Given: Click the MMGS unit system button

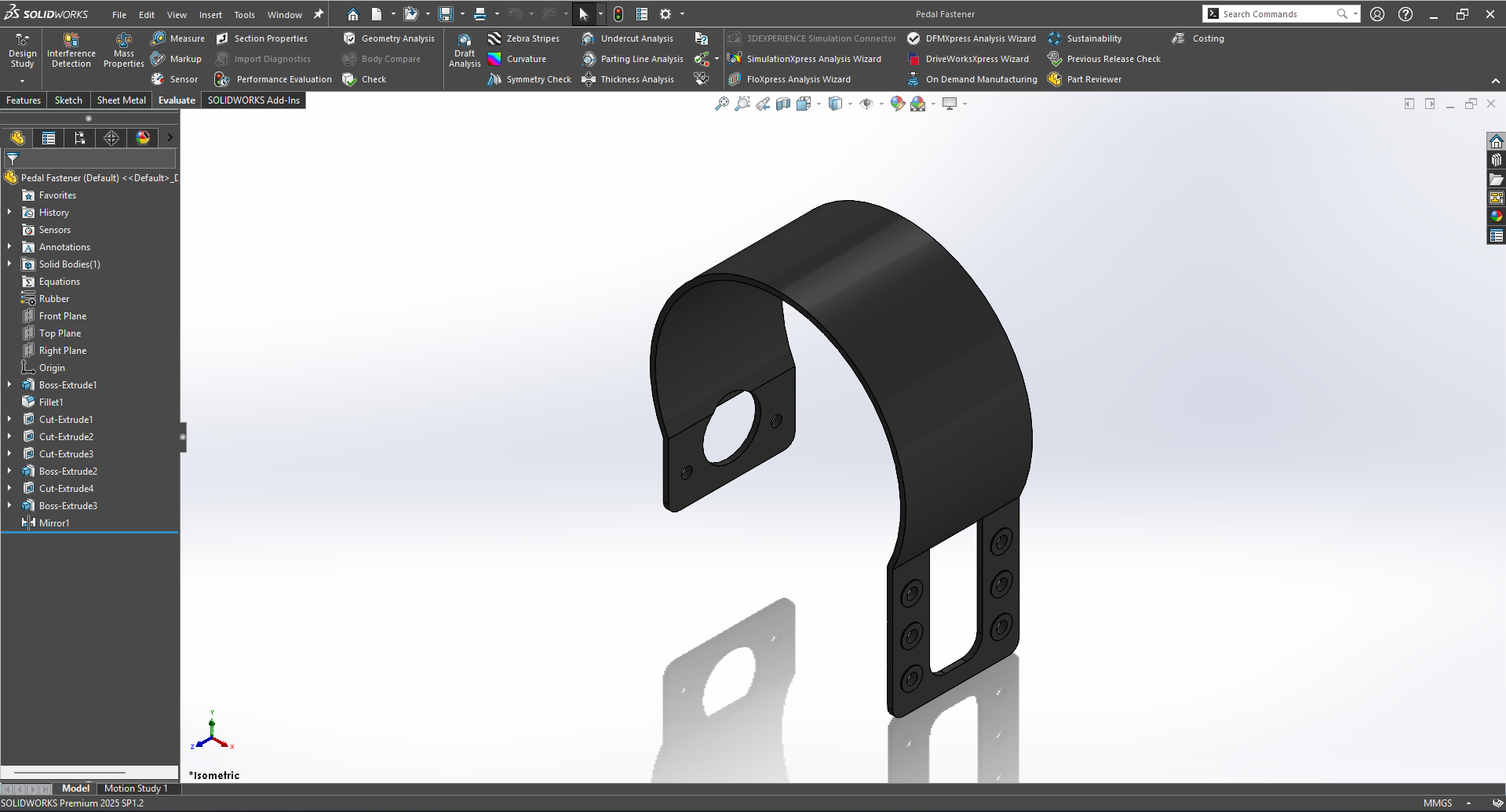Looking at the screenshot, I should [x=1437, y=803].
